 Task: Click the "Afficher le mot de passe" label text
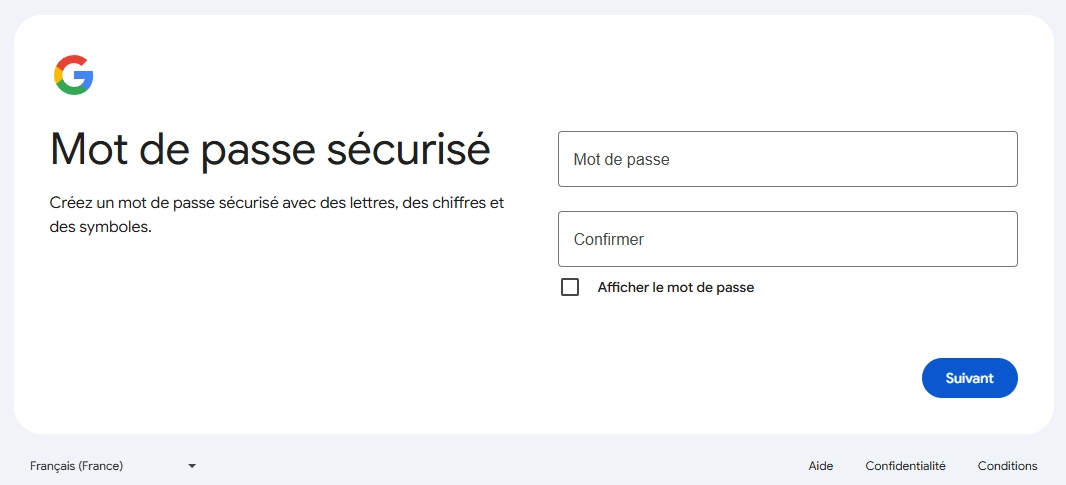(675, 288)
